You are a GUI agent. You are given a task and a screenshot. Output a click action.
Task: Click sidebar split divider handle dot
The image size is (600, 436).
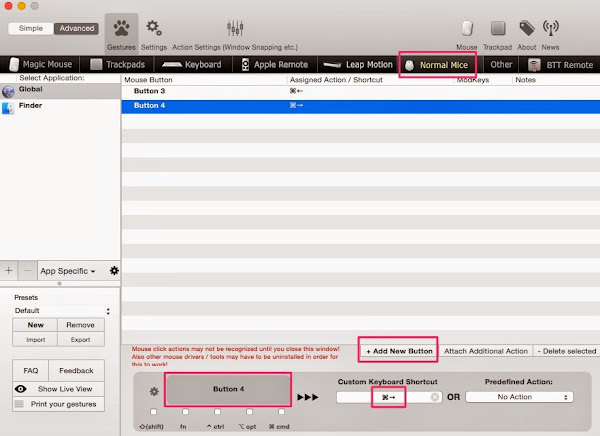coord(59,284)
